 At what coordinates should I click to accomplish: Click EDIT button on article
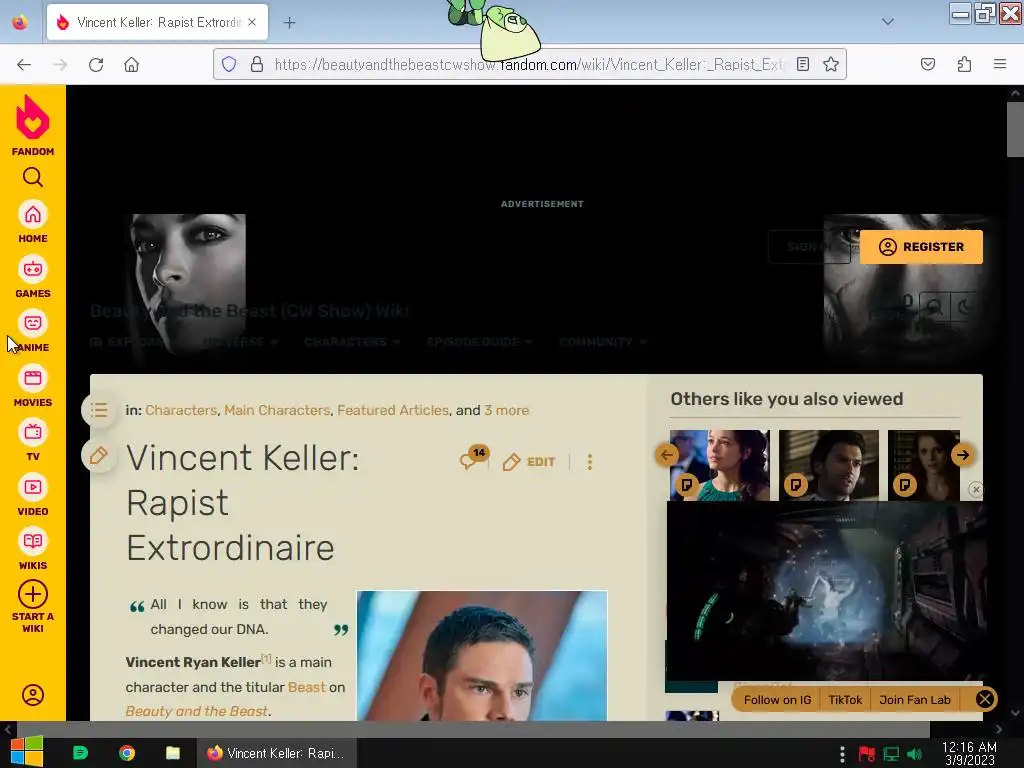pyautogui.click(x=529, y=462)
